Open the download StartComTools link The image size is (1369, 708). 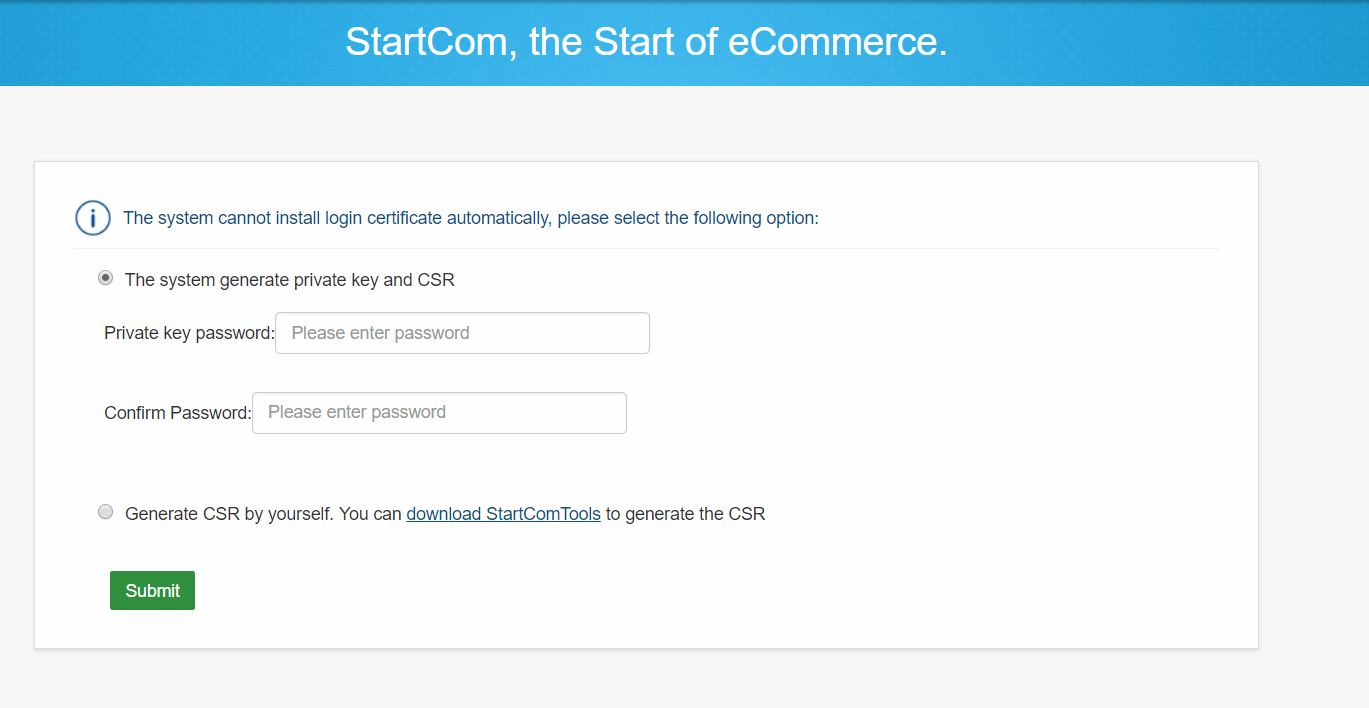503,514
